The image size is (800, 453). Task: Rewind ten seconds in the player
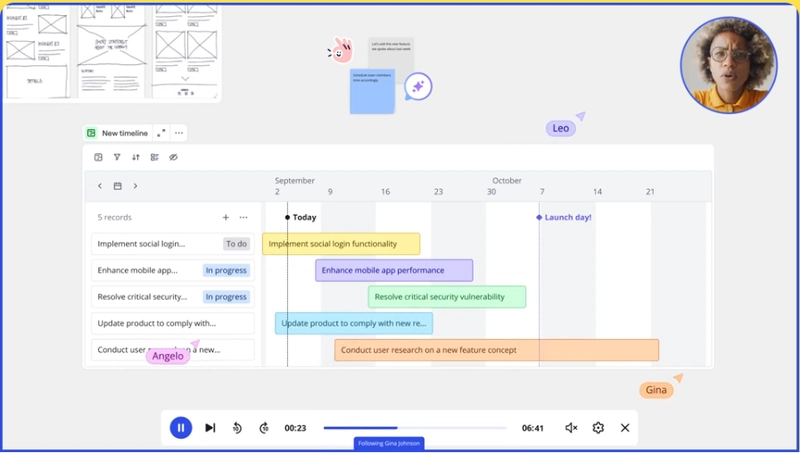click(x=237, y=428)
